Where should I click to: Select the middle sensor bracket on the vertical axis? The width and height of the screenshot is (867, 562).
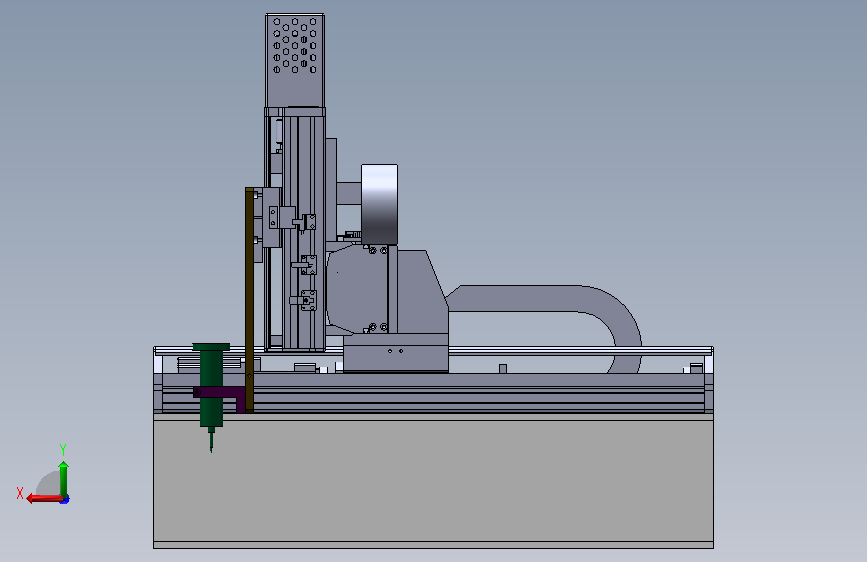pyautogui.click(x=306, y=265)
